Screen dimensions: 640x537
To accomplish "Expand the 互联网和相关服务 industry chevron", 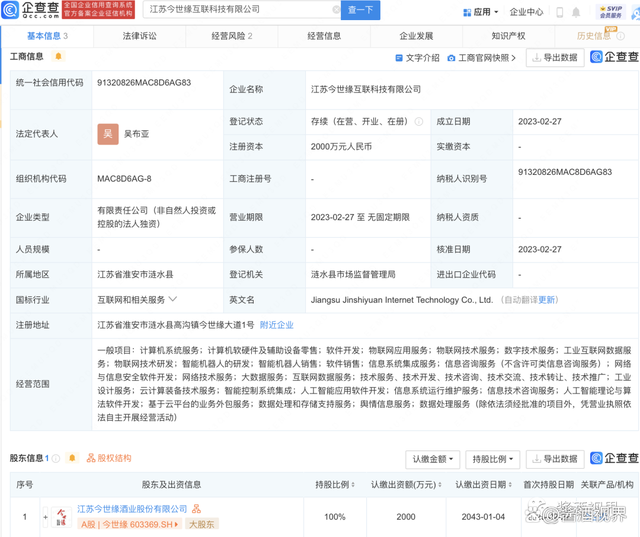I will [x=173, y=299].
